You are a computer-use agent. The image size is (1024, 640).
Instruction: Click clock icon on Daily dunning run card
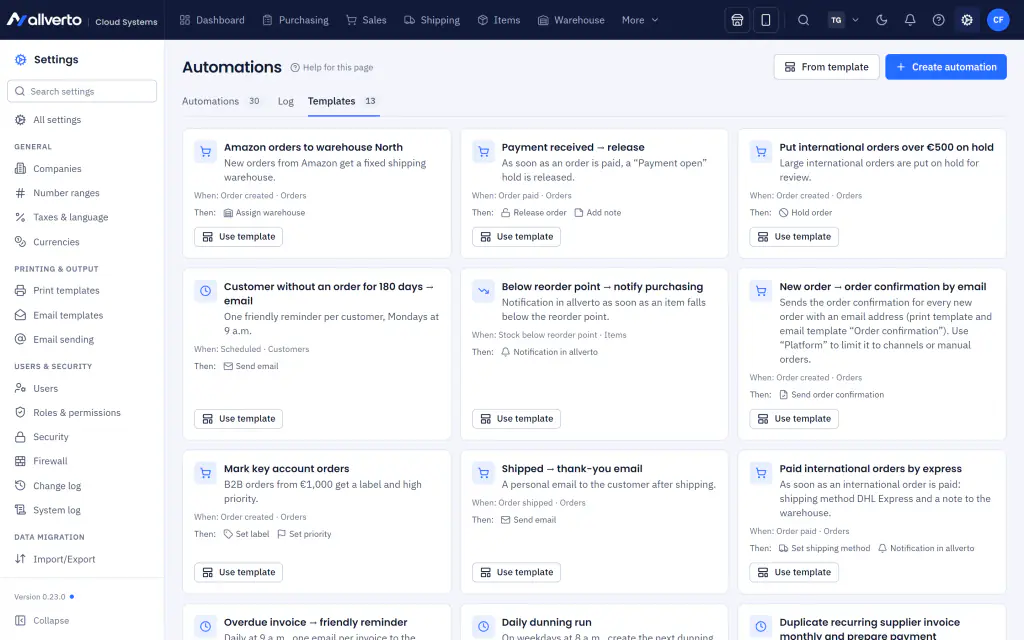[x=483, y=626]
